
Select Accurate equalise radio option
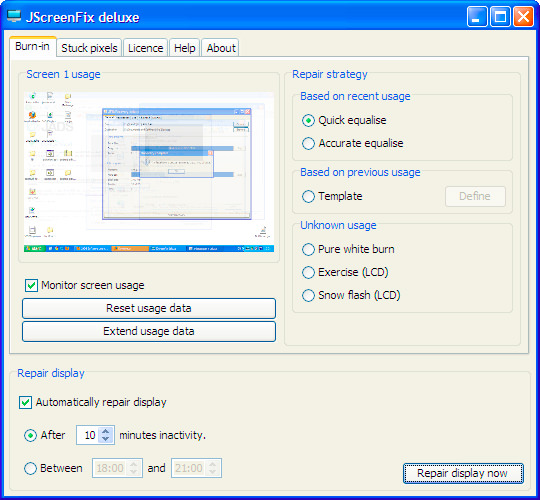tap(308, 143)
